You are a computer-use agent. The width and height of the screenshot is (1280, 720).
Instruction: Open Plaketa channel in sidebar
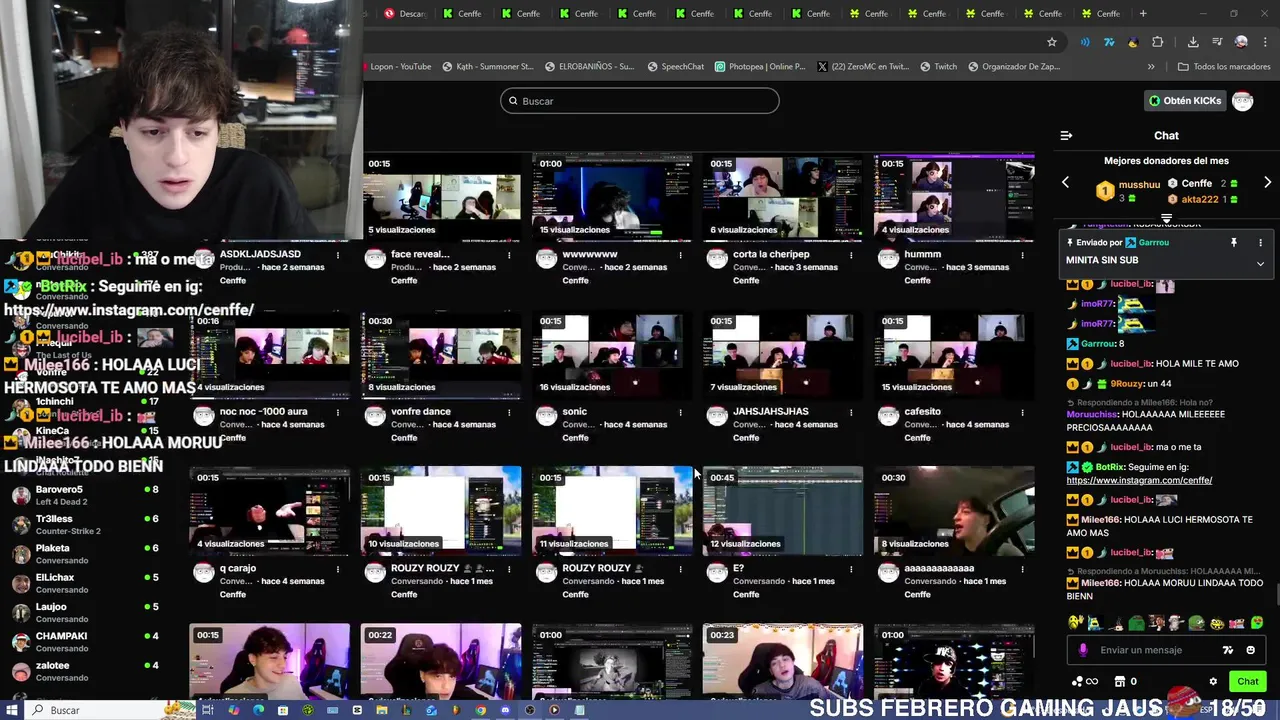pyautogui.click(x=85, y=554)
